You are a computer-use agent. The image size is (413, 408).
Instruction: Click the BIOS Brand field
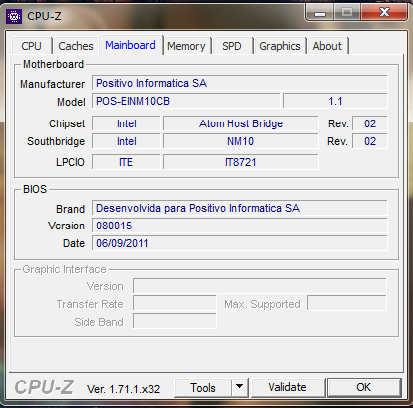point(240,208)
